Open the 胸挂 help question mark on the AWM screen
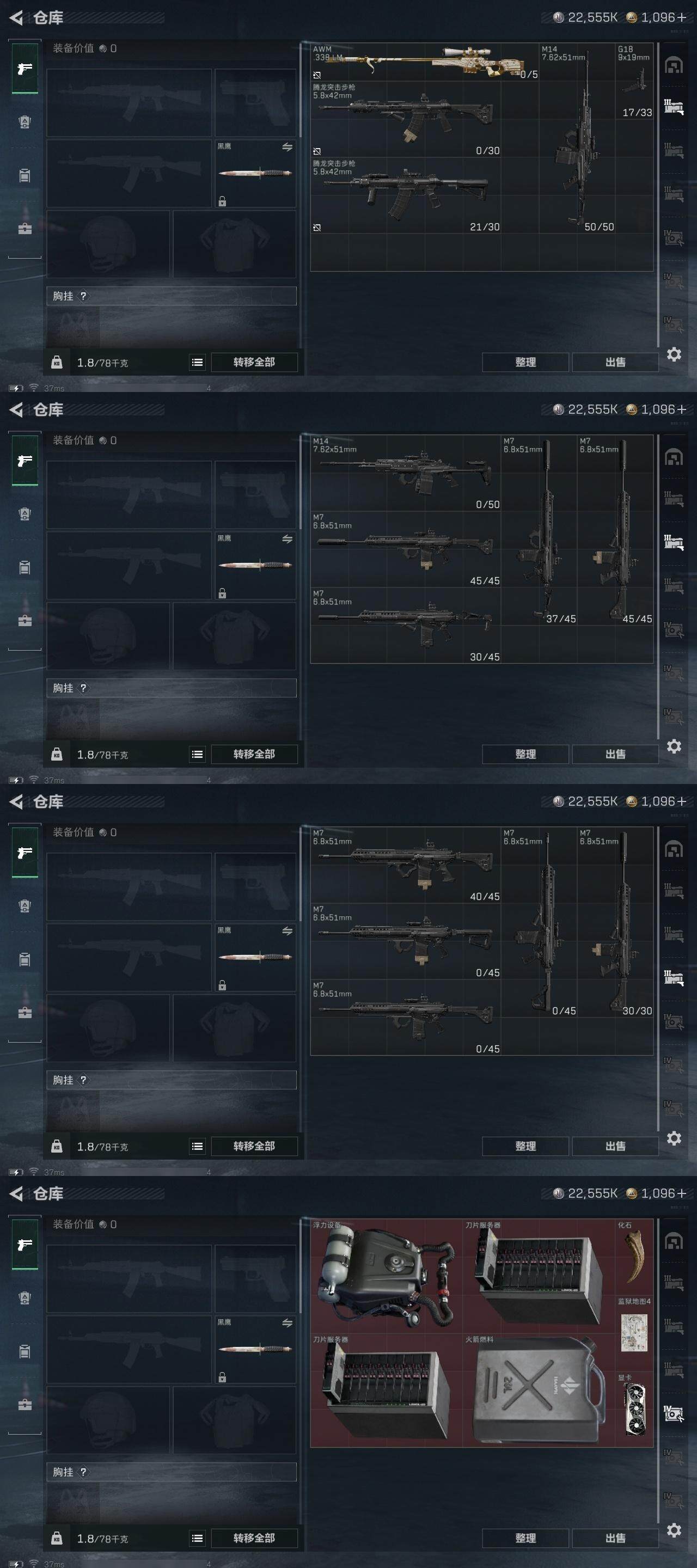The image size is (697, 1568). [83, 296]
